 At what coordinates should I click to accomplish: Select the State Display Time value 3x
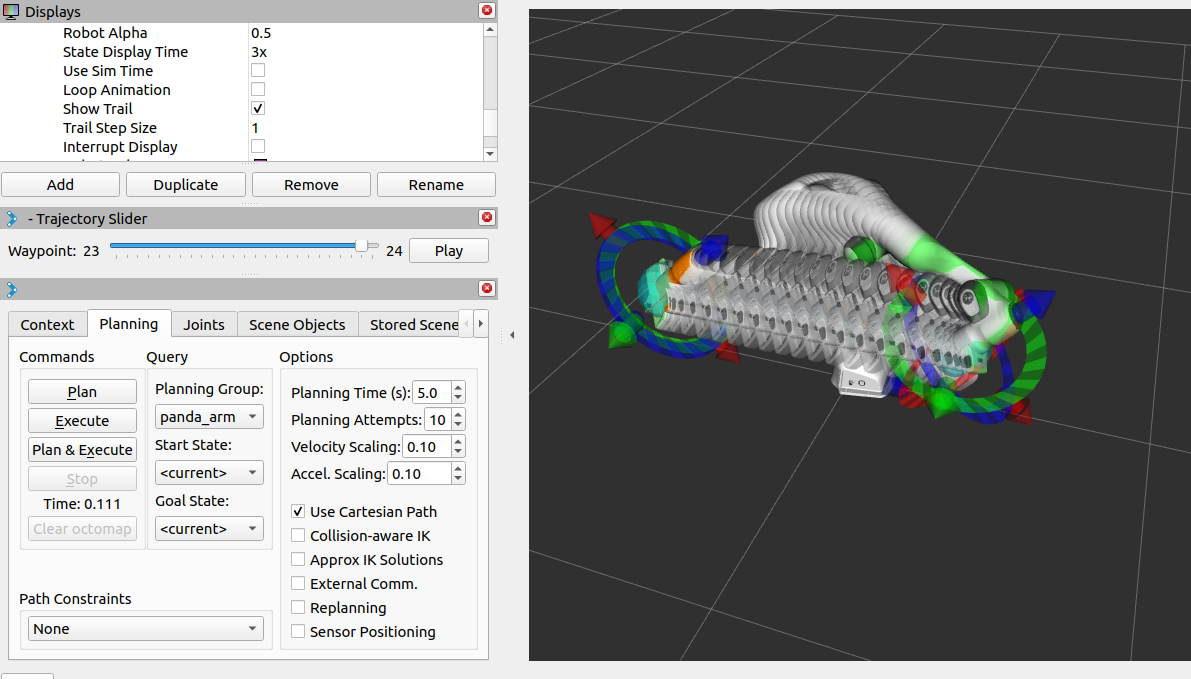259,52
